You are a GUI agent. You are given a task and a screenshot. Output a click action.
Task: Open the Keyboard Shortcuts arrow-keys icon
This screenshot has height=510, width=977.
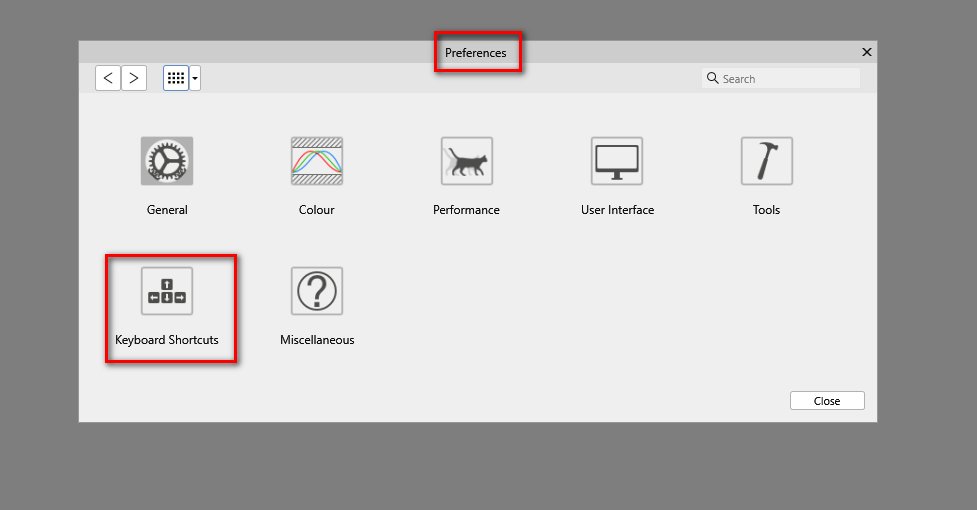click(x=167, y=291)
